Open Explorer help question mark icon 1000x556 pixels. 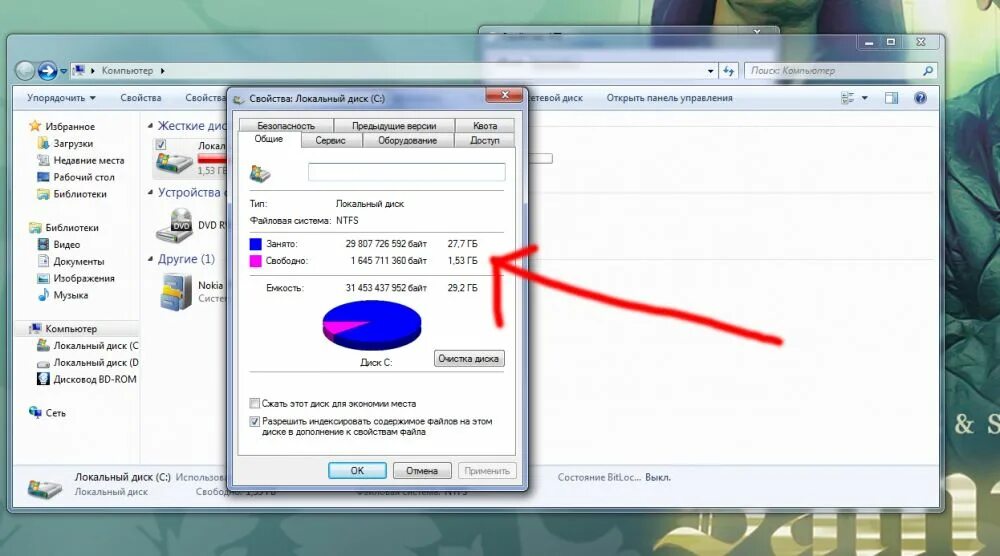point(920,98)
